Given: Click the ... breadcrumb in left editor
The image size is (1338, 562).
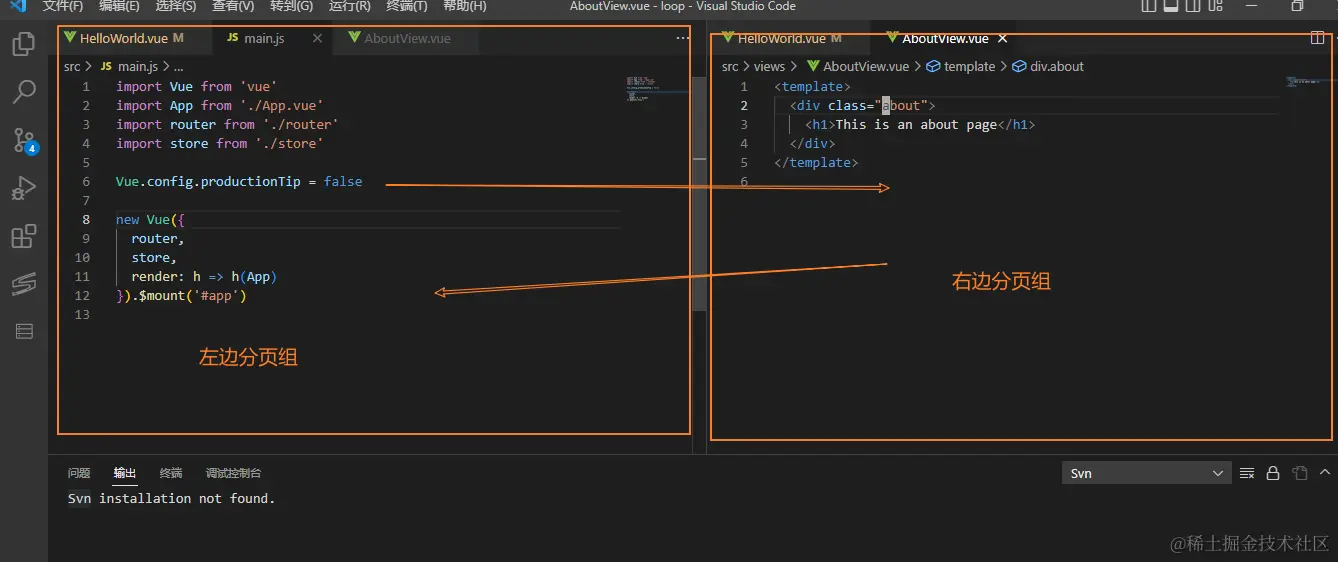Looking at the screenshot, I should 178,66.
